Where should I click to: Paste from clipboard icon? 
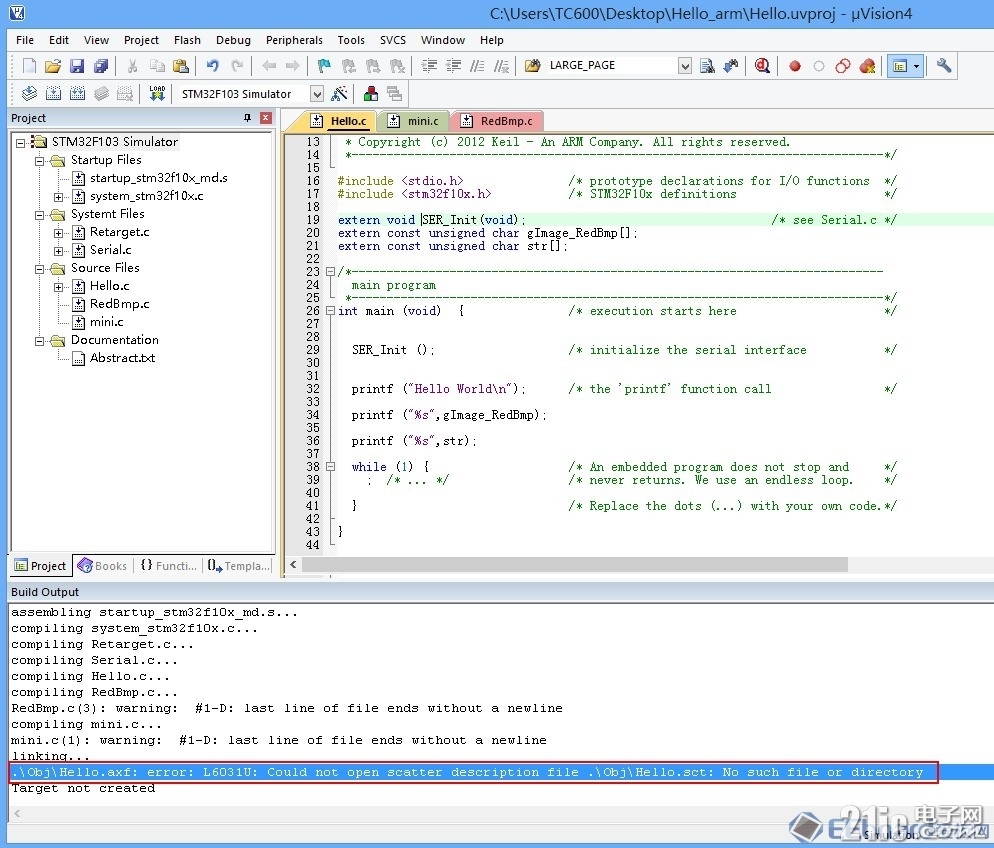[181, 66]
